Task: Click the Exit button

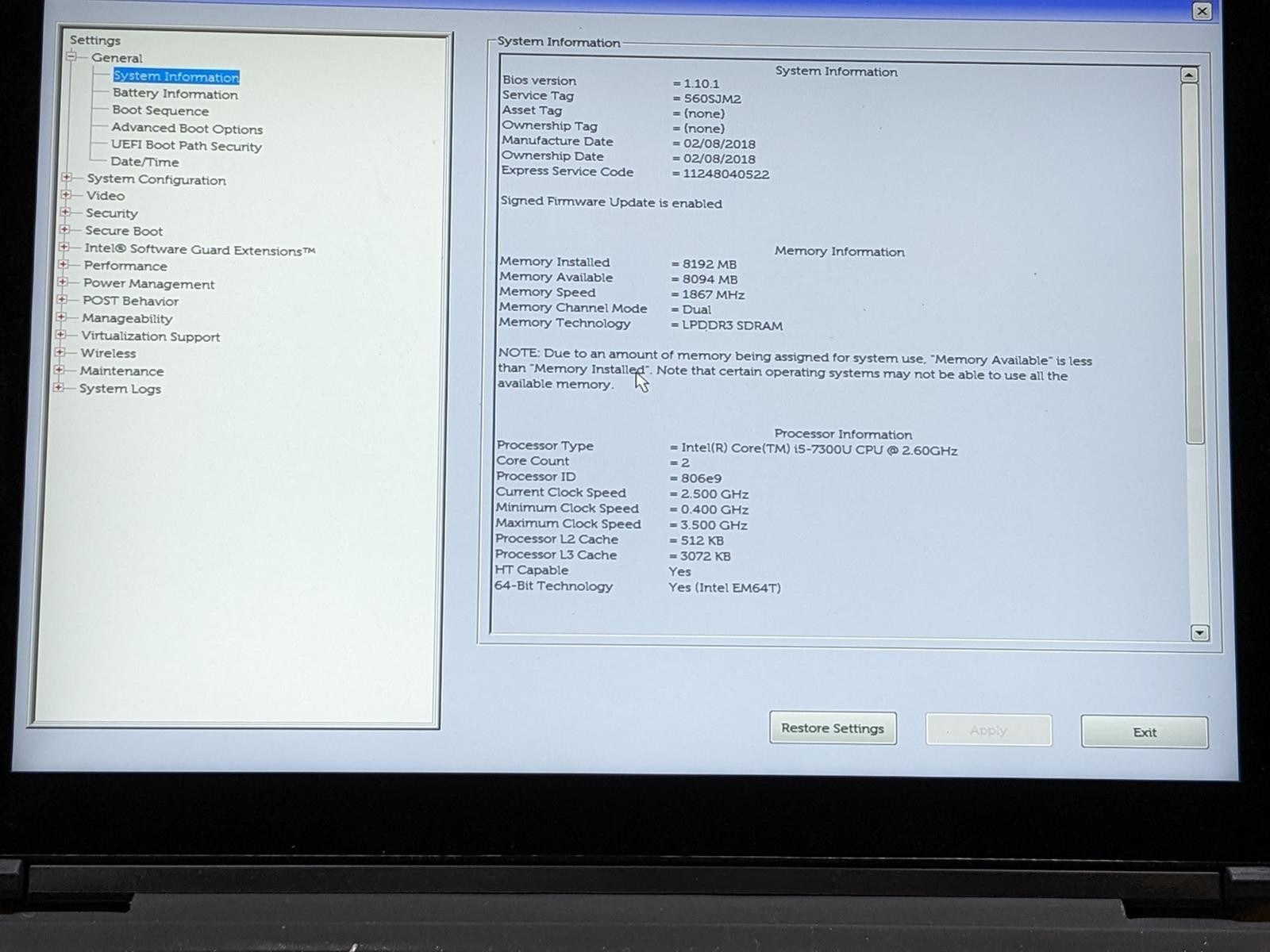Action: [1145, 731]
